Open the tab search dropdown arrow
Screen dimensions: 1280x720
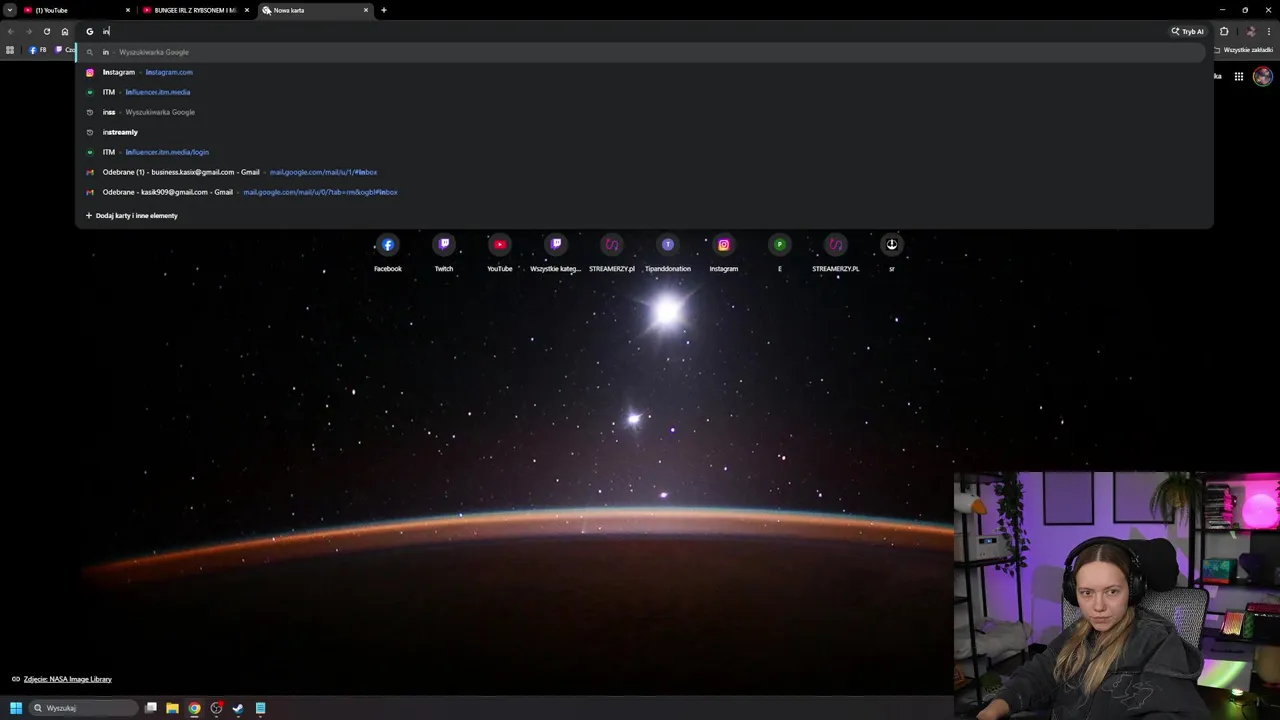(10, 10)
